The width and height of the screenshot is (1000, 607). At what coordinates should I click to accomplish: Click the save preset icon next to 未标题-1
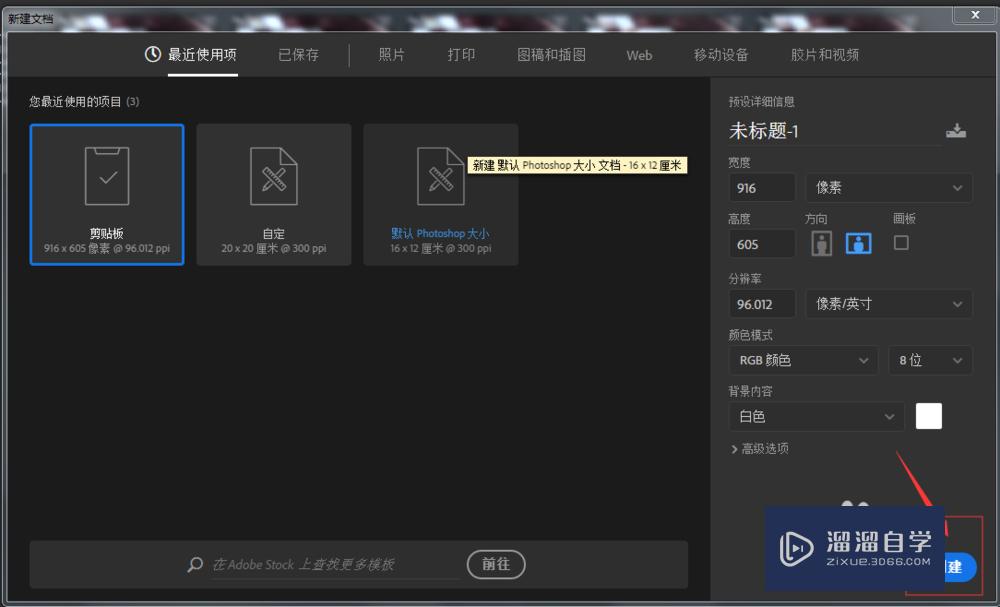point(956,130)
